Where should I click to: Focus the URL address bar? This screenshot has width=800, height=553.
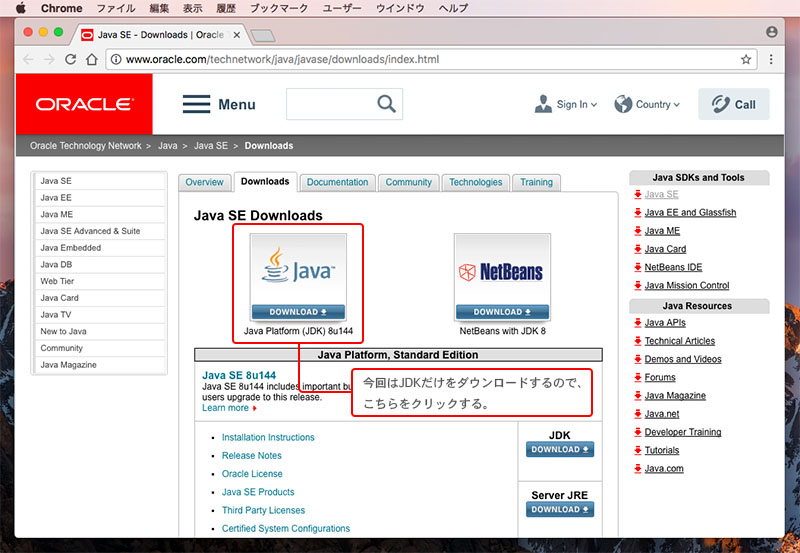431,59
